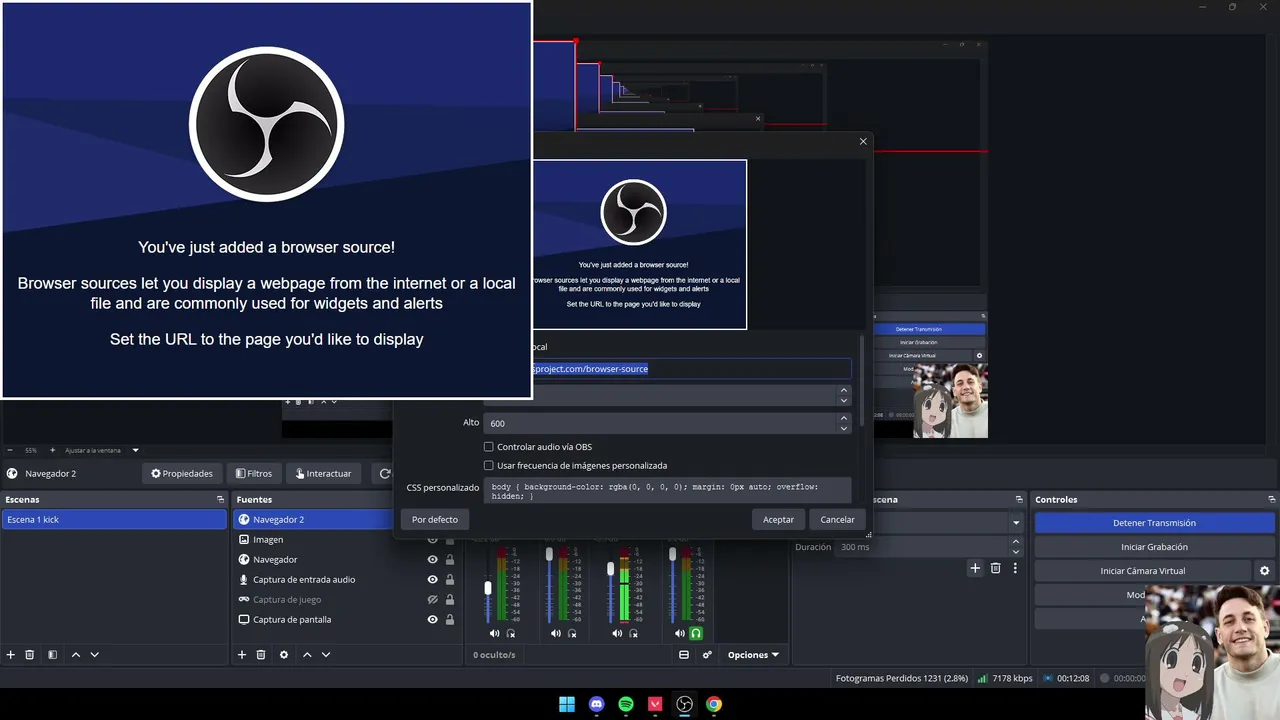Click Iniciar Grabación button
1280x720 pixels.
1154,547
